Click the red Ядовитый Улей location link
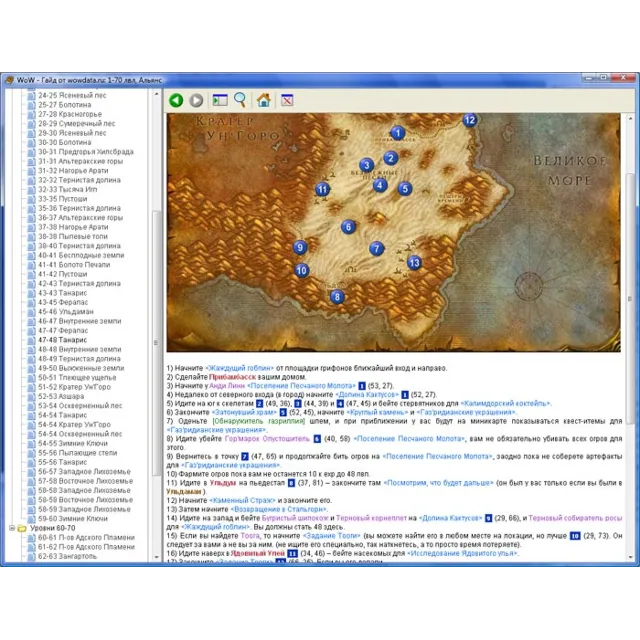This screenshot has width=640, height=640. 258,553
